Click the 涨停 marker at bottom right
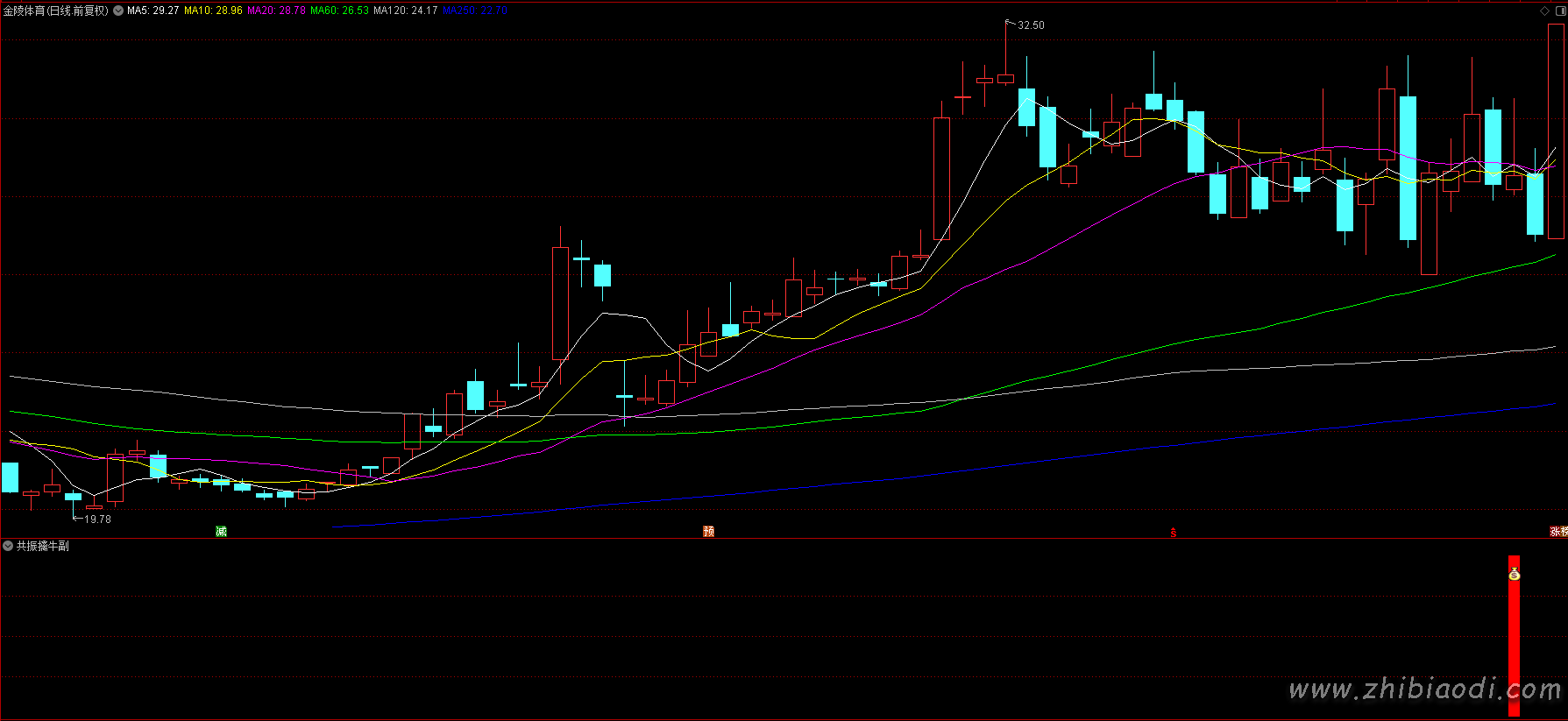This screenshot has height=721, width=1568. tap(1558, 532)
